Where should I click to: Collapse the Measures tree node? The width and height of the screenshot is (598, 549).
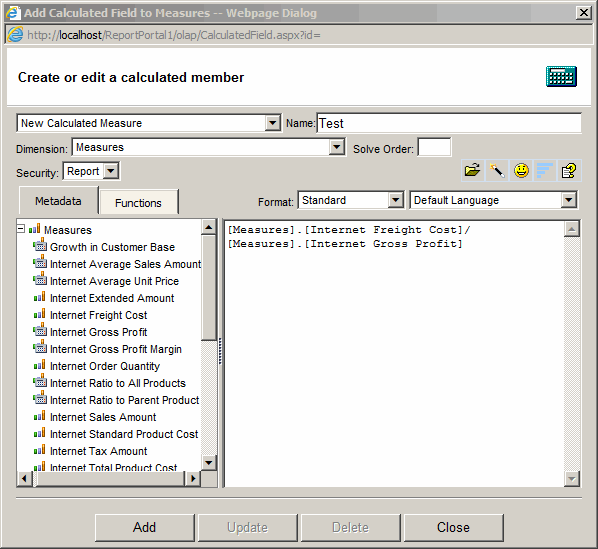21,229
